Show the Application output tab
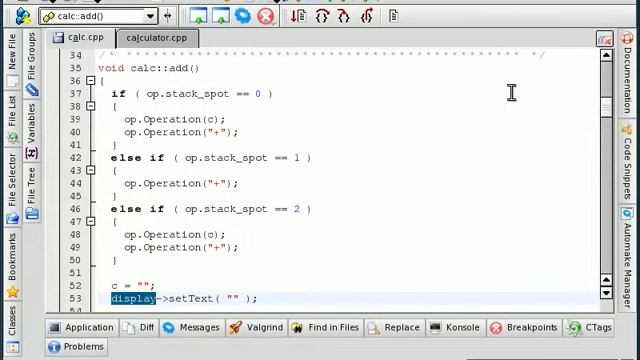Screen dimensions: 640x360 [x=81, y=328]
